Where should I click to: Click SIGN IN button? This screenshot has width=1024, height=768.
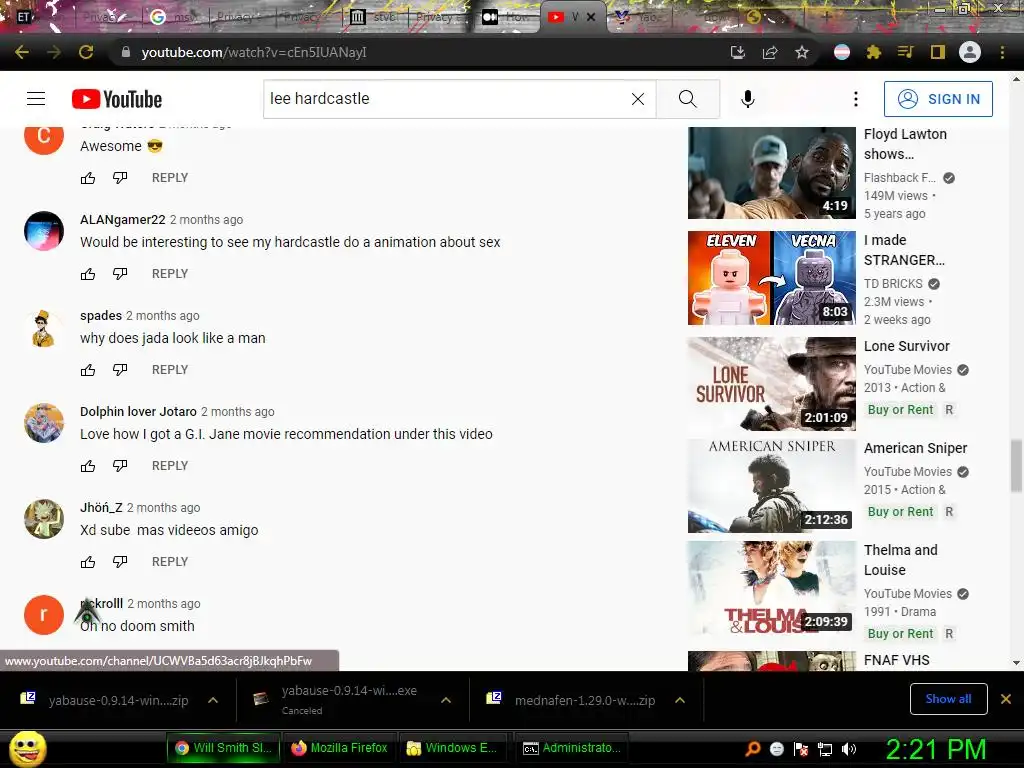point(938,99)
